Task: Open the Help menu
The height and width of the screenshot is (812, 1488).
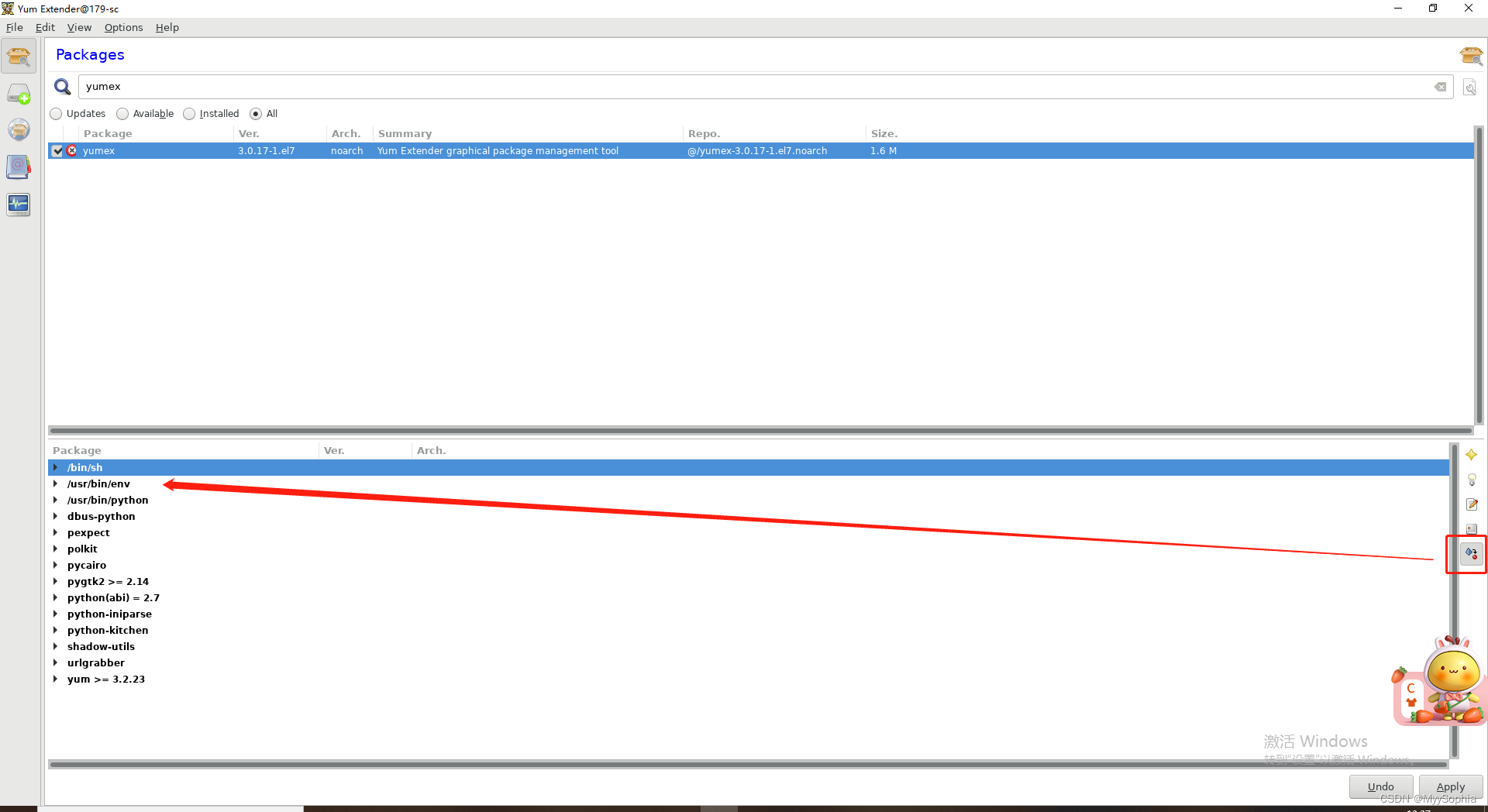Action: click(x=167, y=27)
